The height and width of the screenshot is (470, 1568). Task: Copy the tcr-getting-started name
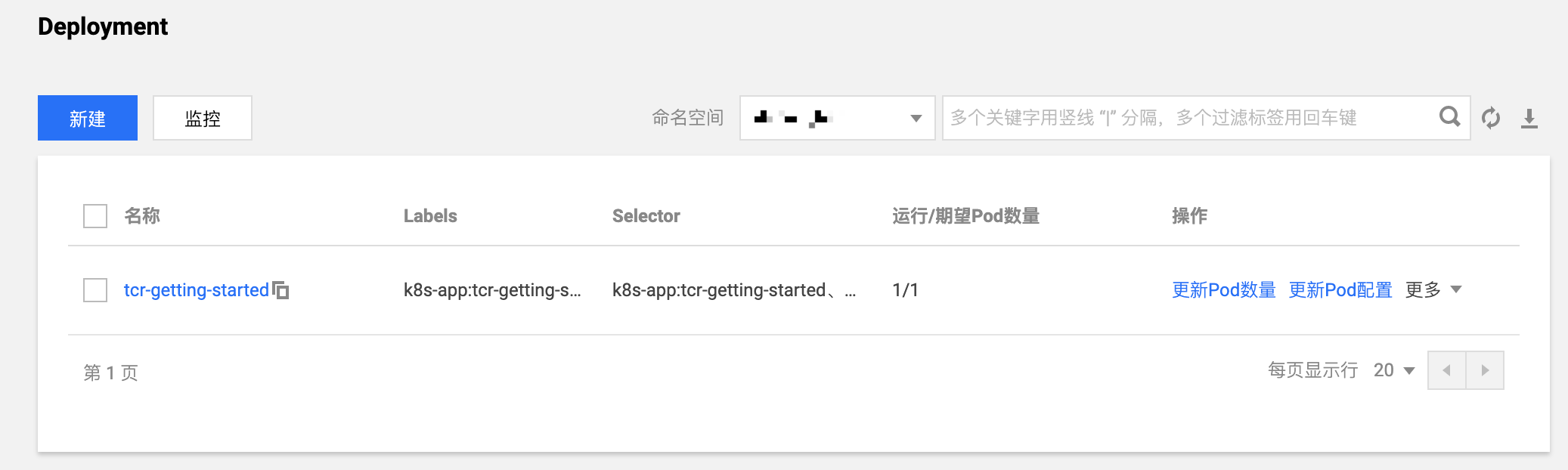click(x=280, y=290)
